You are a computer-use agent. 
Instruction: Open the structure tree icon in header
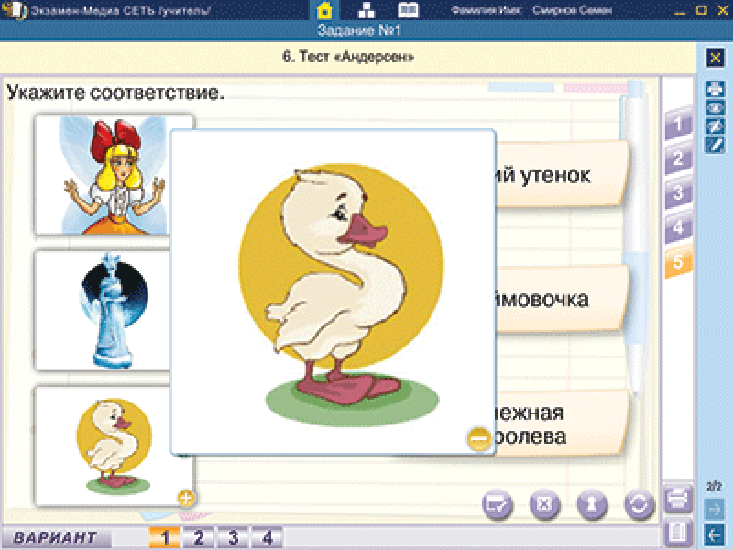pos(366,10)
